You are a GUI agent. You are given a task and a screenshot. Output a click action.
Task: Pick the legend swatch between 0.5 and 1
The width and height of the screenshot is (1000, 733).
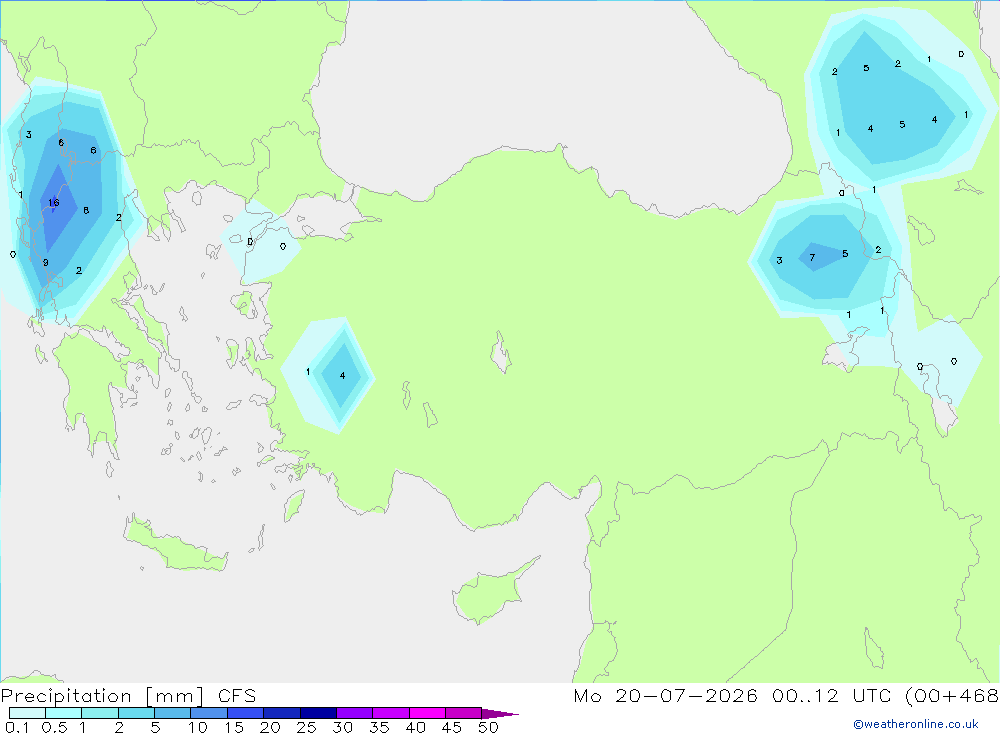(64, 713)
